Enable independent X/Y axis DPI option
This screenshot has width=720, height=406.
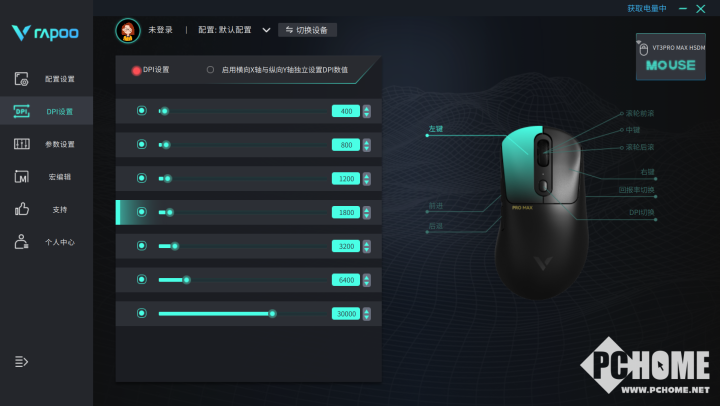pos(210,70)
